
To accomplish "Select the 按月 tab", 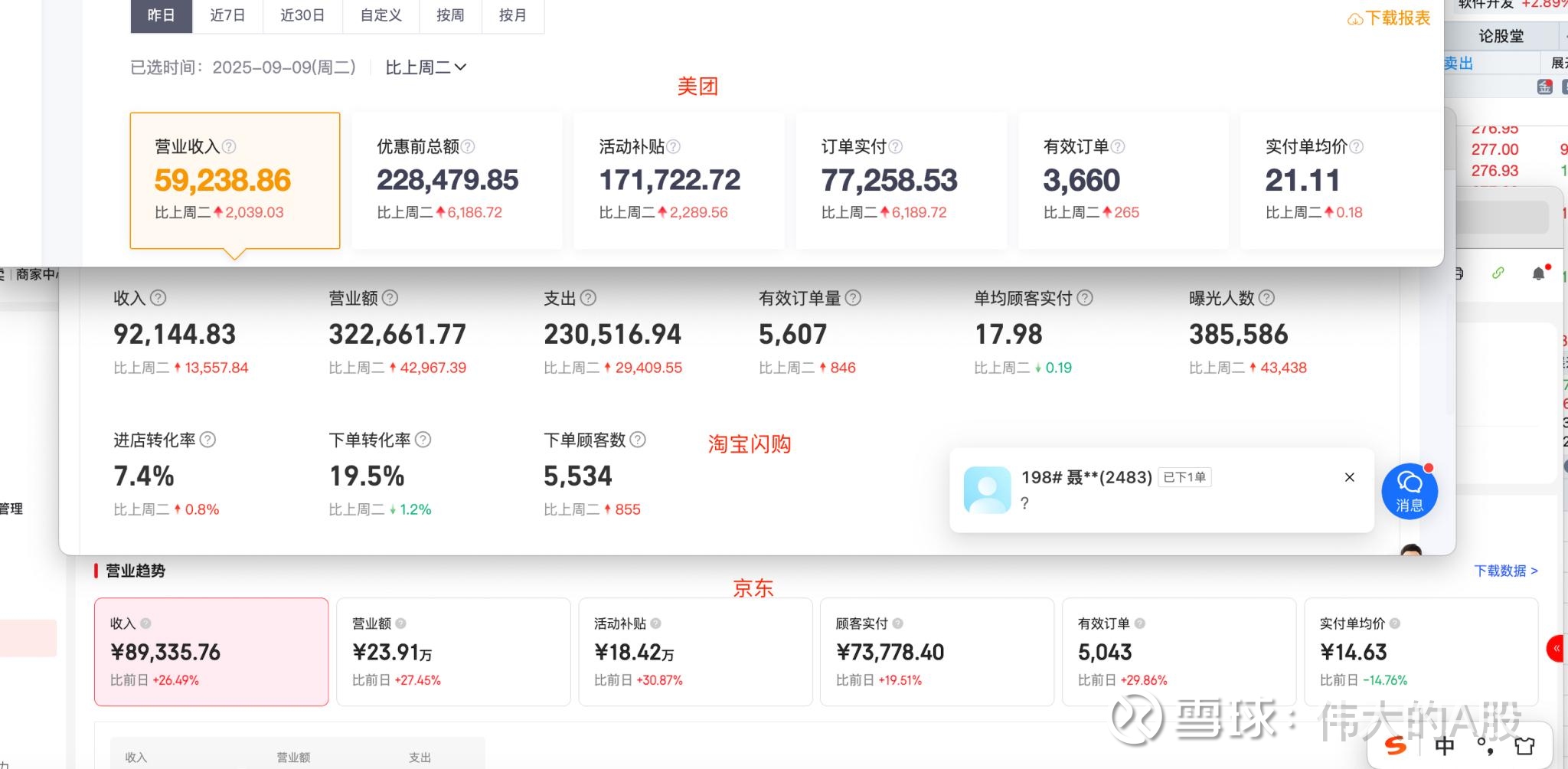I will click(x=512, y=15).
